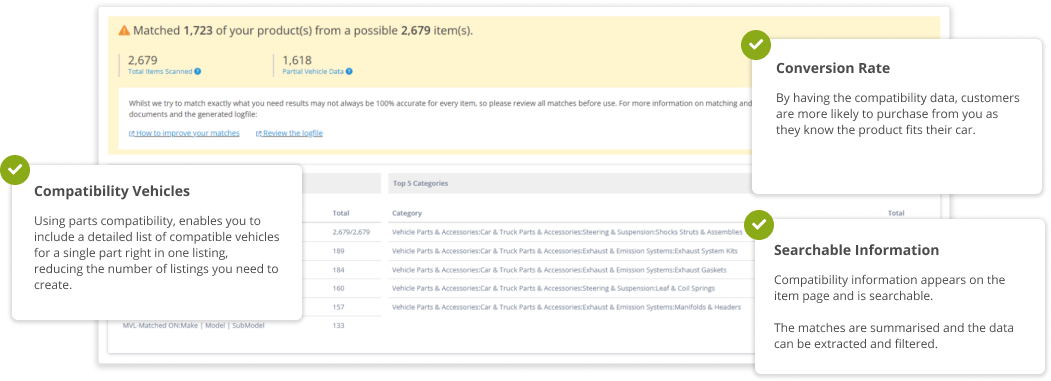Click the 'Matched 1,723 of your product(s)' banner text
The image size is (1051, 381).
(x=302, y=30)
